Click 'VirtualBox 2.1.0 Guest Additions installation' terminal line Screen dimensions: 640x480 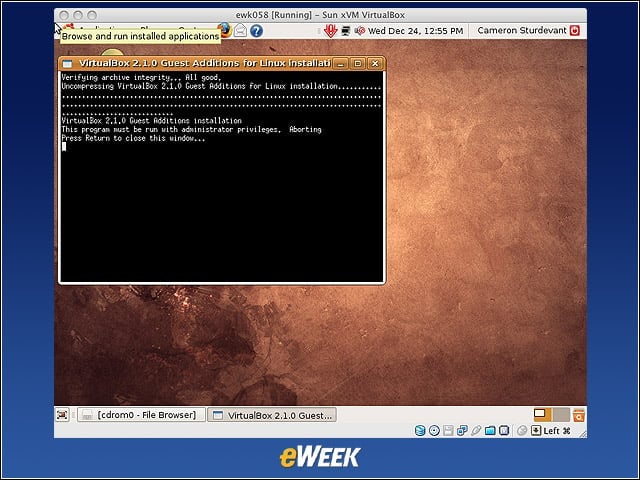151,121
